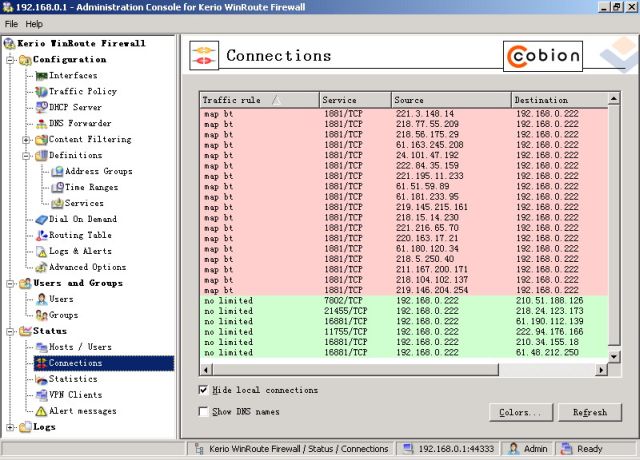640x460 pixels.
Task: Select the DHCP Server icon
Action: pyautogui.click(x=41, y=107)
